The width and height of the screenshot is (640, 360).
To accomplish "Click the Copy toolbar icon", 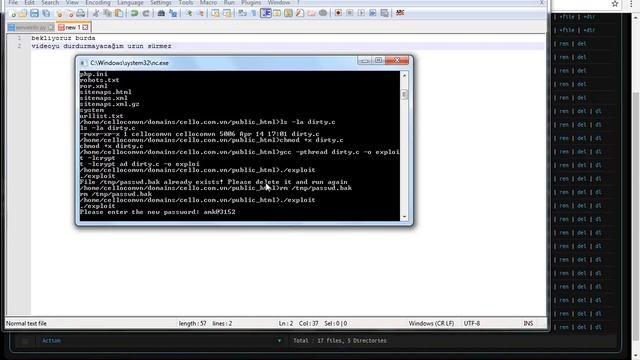I will pos(107,13).
